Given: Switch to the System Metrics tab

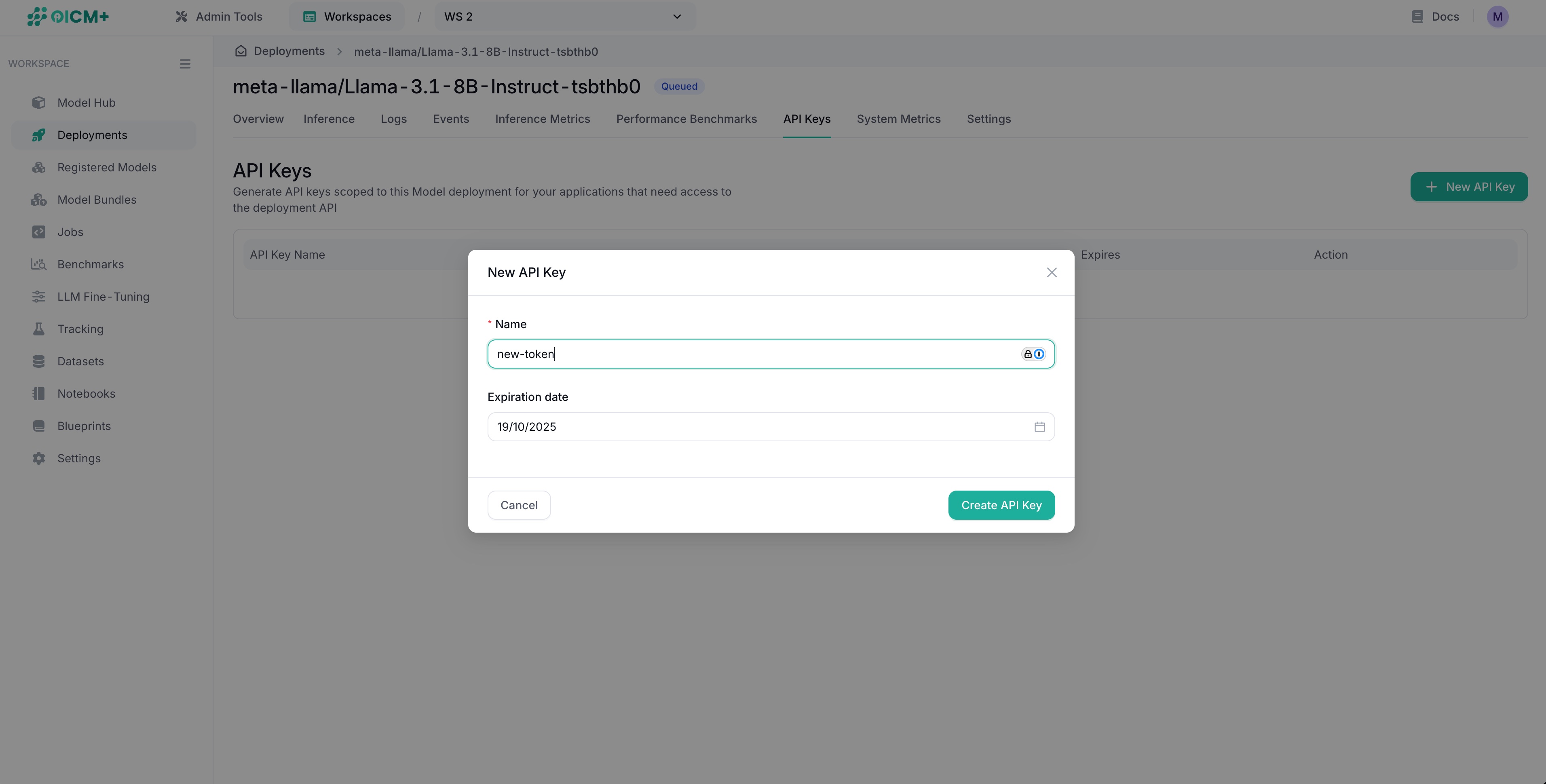Looking at the screenshot, I should [x=898, y=119].
